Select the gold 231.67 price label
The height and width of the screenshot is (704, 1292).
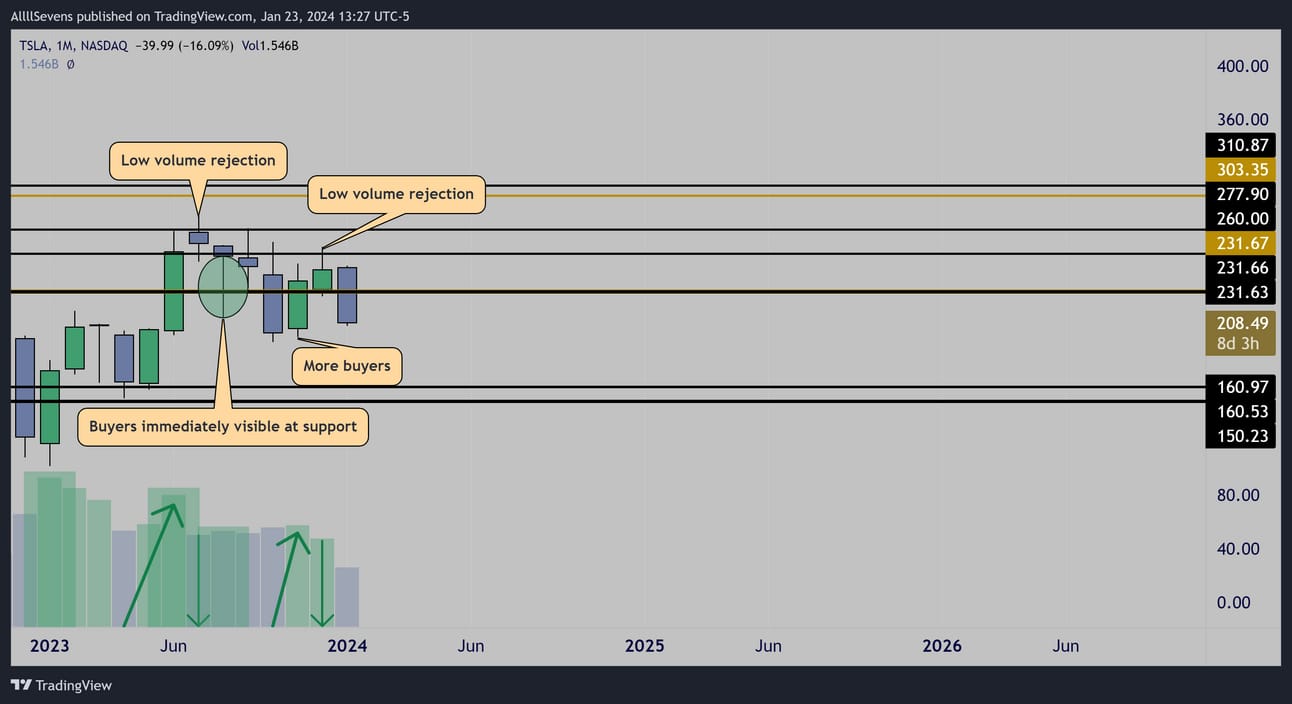tap(1240, 243)
